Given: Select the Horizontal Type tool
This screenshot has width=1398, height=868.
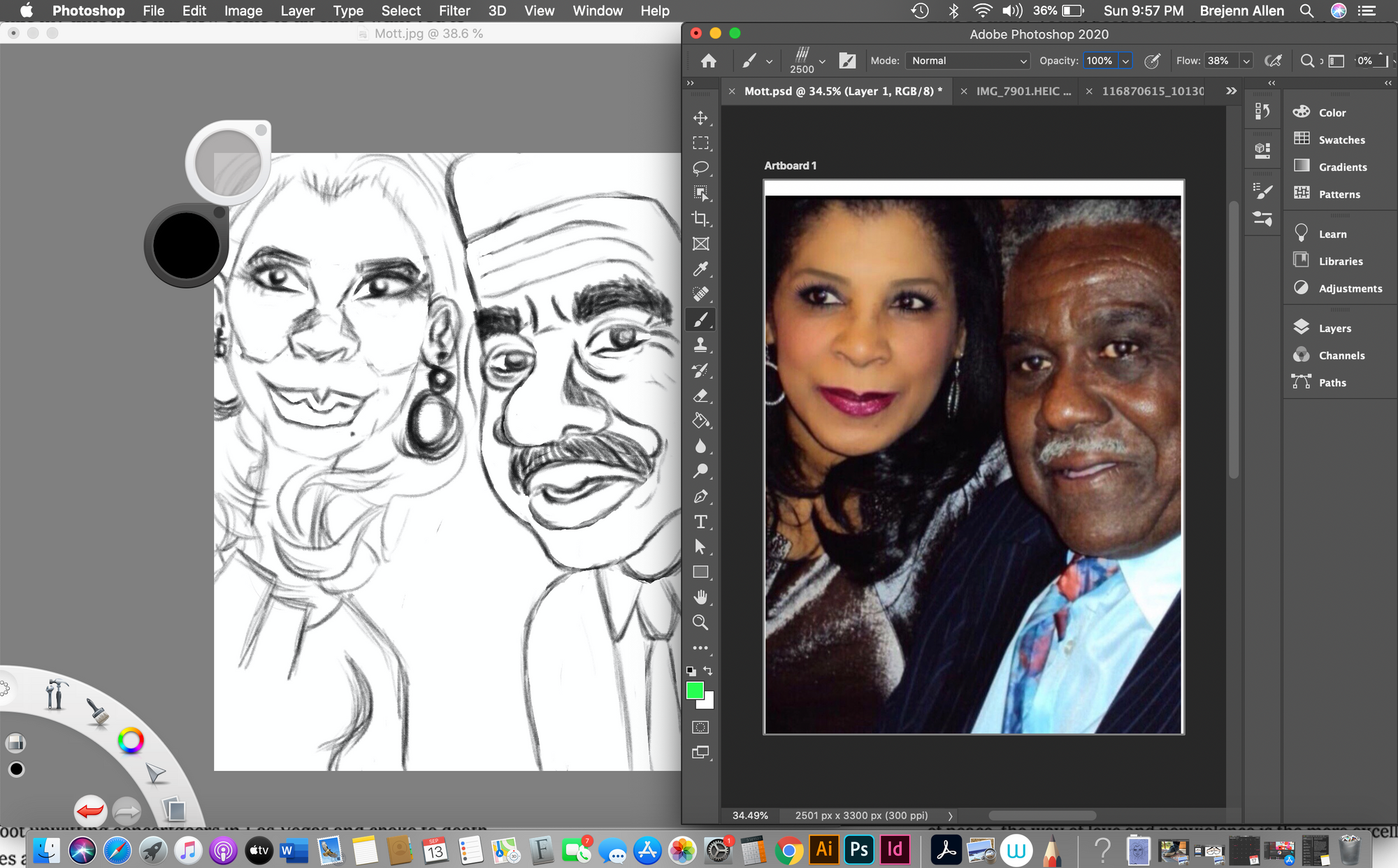Looking at the screenshot, I should [700, 521].
